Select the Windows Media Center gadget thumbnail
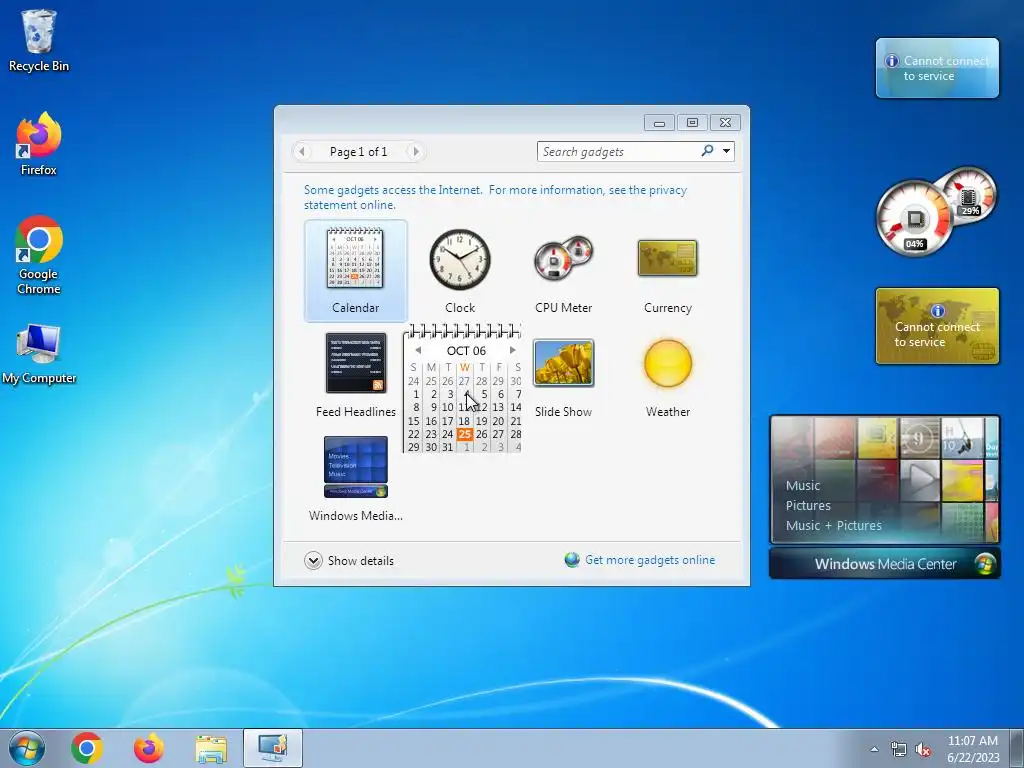This screenshot has height=768, width=1024. [x=356, y=467]
